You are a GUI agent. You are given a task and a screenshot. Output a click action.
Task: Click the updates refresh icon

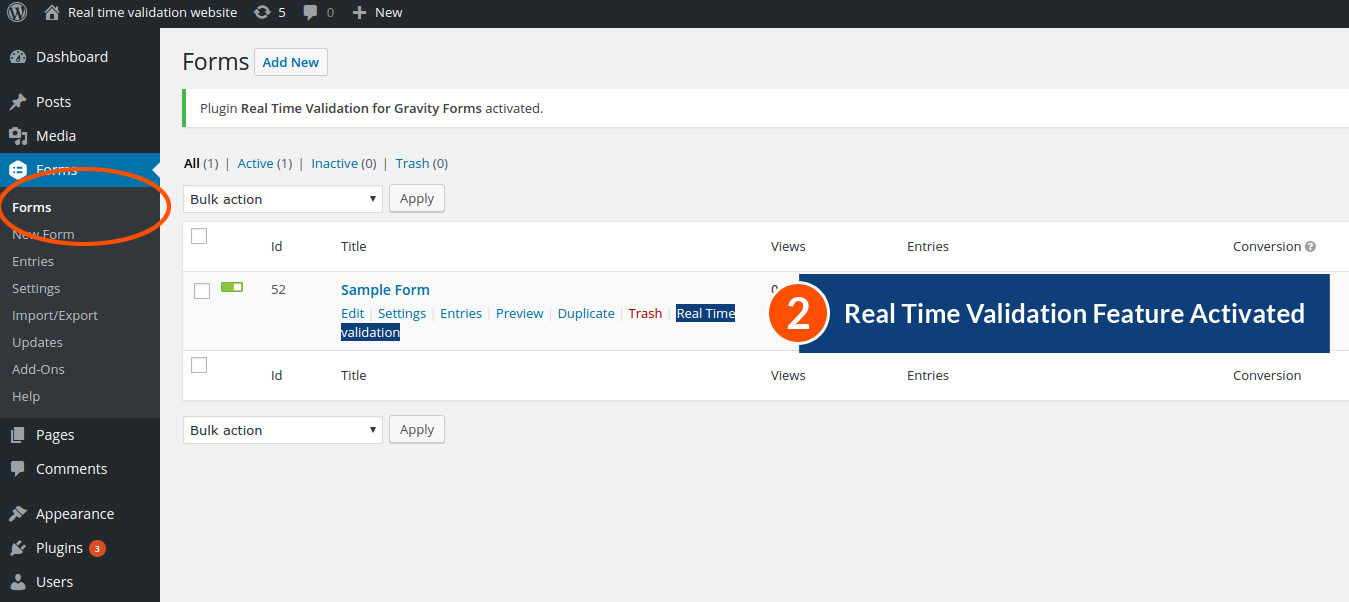pos(262,13)
